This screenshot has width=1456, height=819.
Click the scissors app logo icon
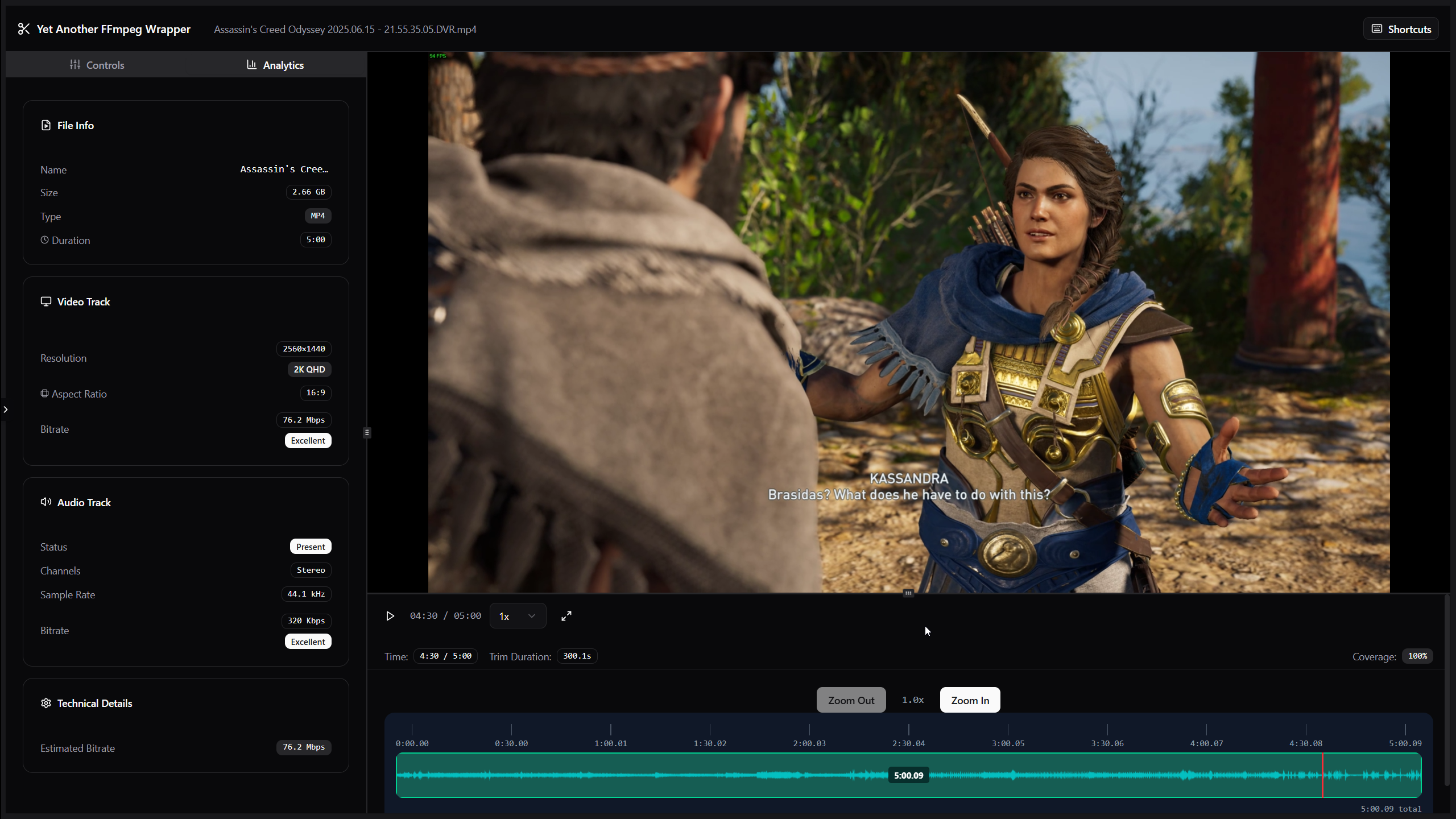(23, 29)
